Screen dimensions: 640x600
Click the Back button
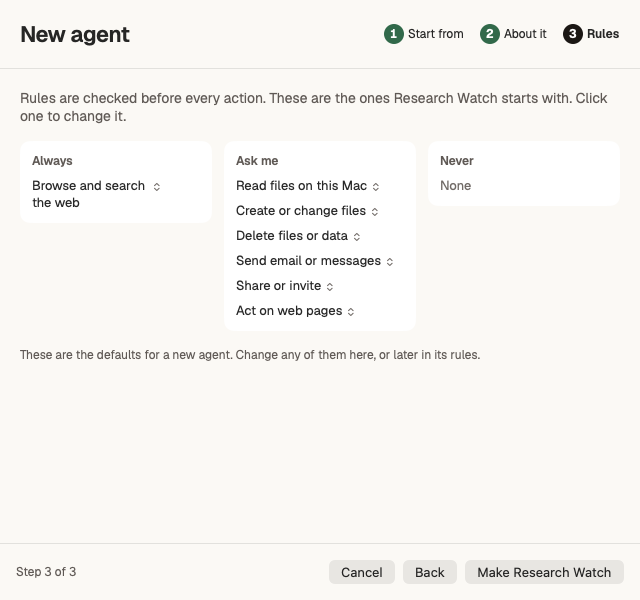pos(430,572)
